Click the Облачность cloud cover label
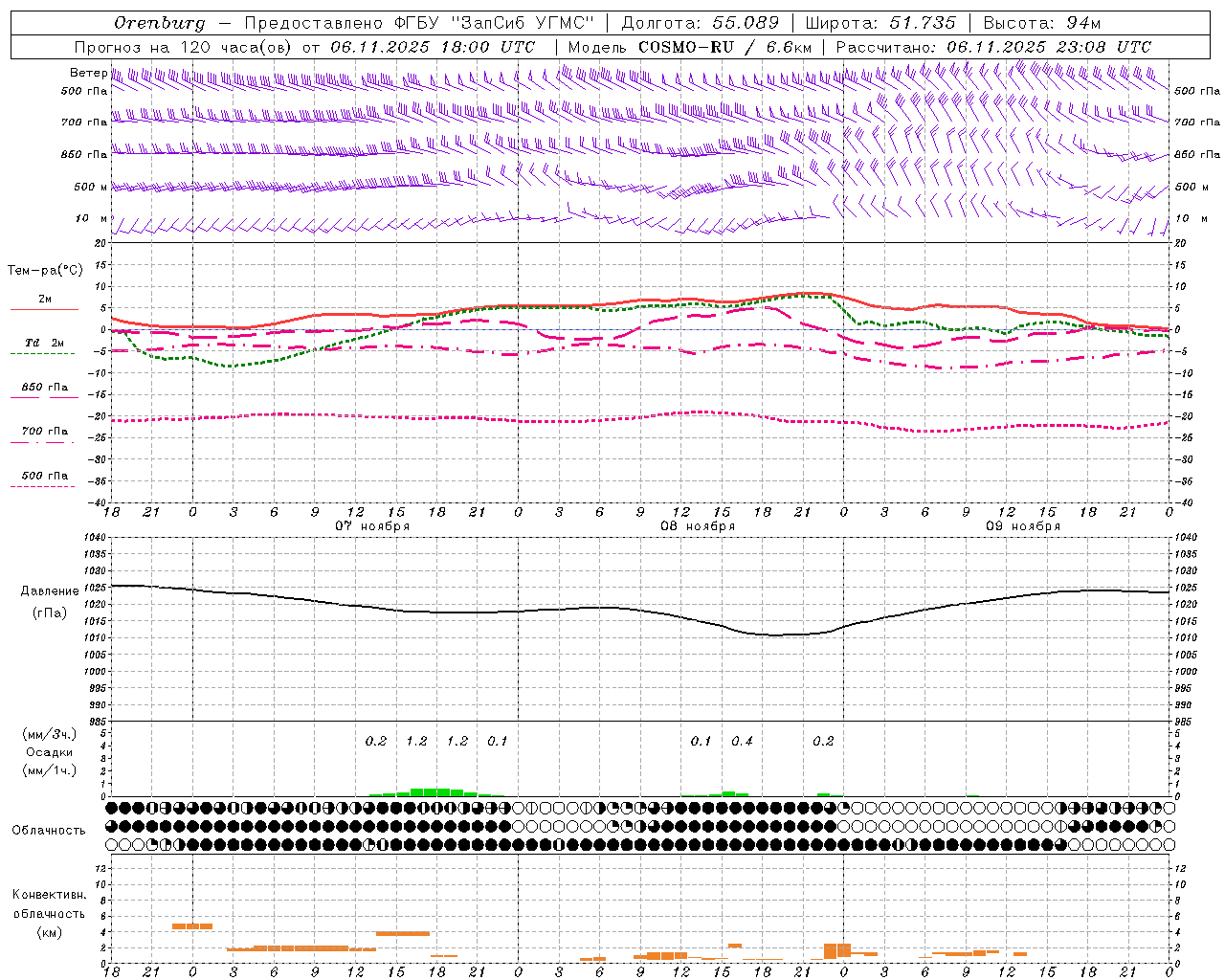The image size is (1225, 980). (49, 831)
